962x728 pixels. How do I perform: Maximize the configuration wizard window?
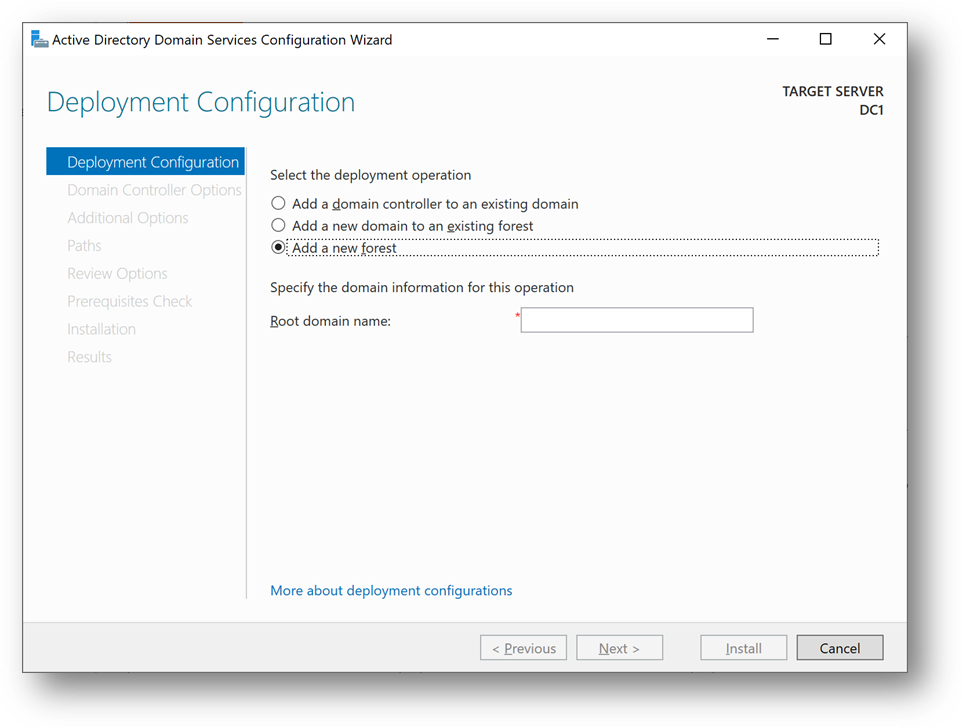825,40
